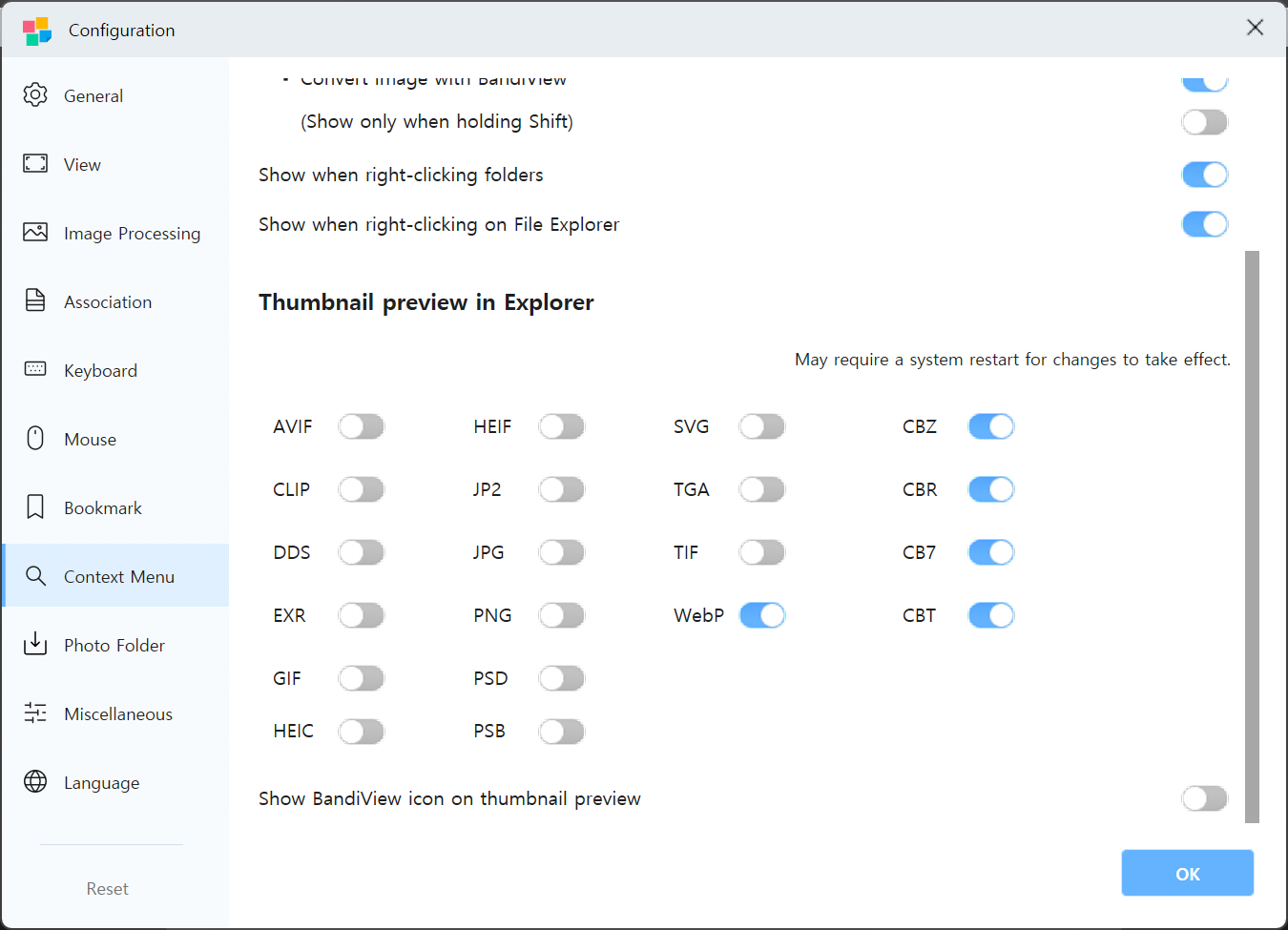Click the General gear icon
This screenshot has height=930, width=1288.
35,95
